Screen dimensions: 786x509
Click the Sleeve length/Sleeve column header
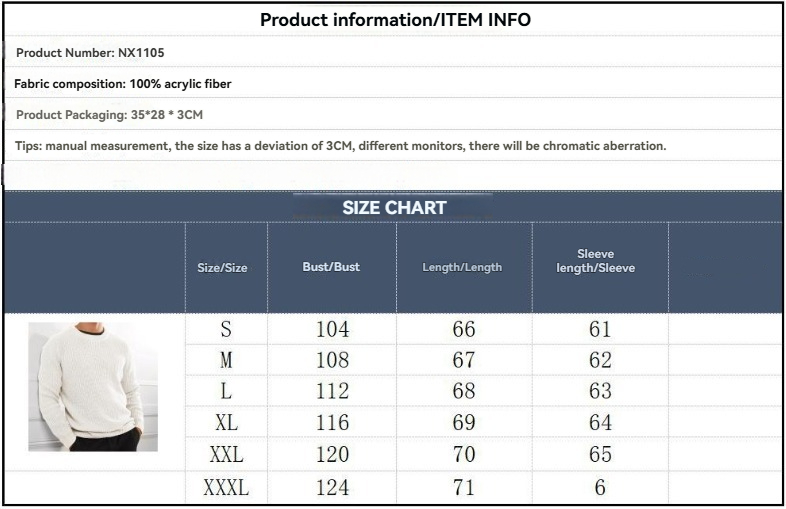tap(596, 261)
